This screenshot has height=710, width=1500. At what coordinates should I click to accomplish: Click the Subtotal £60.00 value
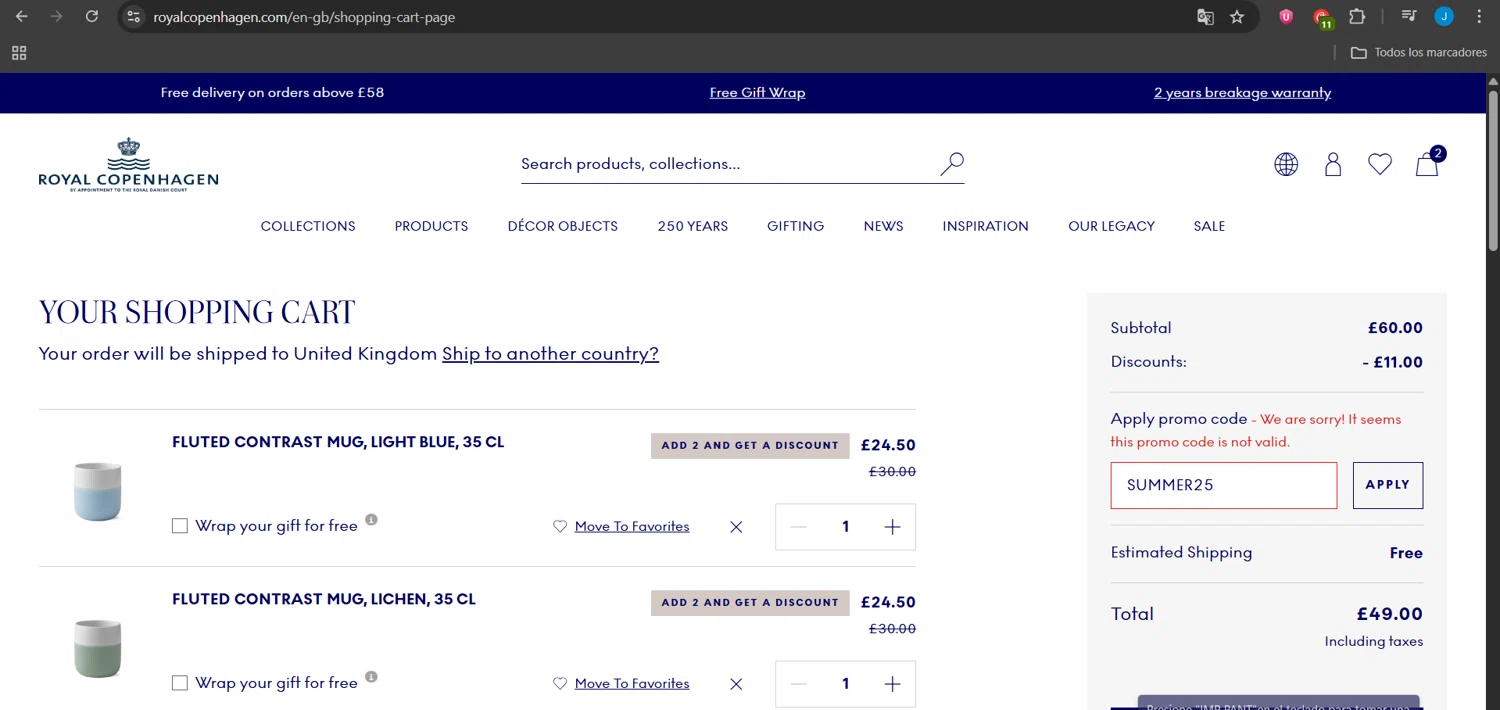click(x=1395, y=328)
